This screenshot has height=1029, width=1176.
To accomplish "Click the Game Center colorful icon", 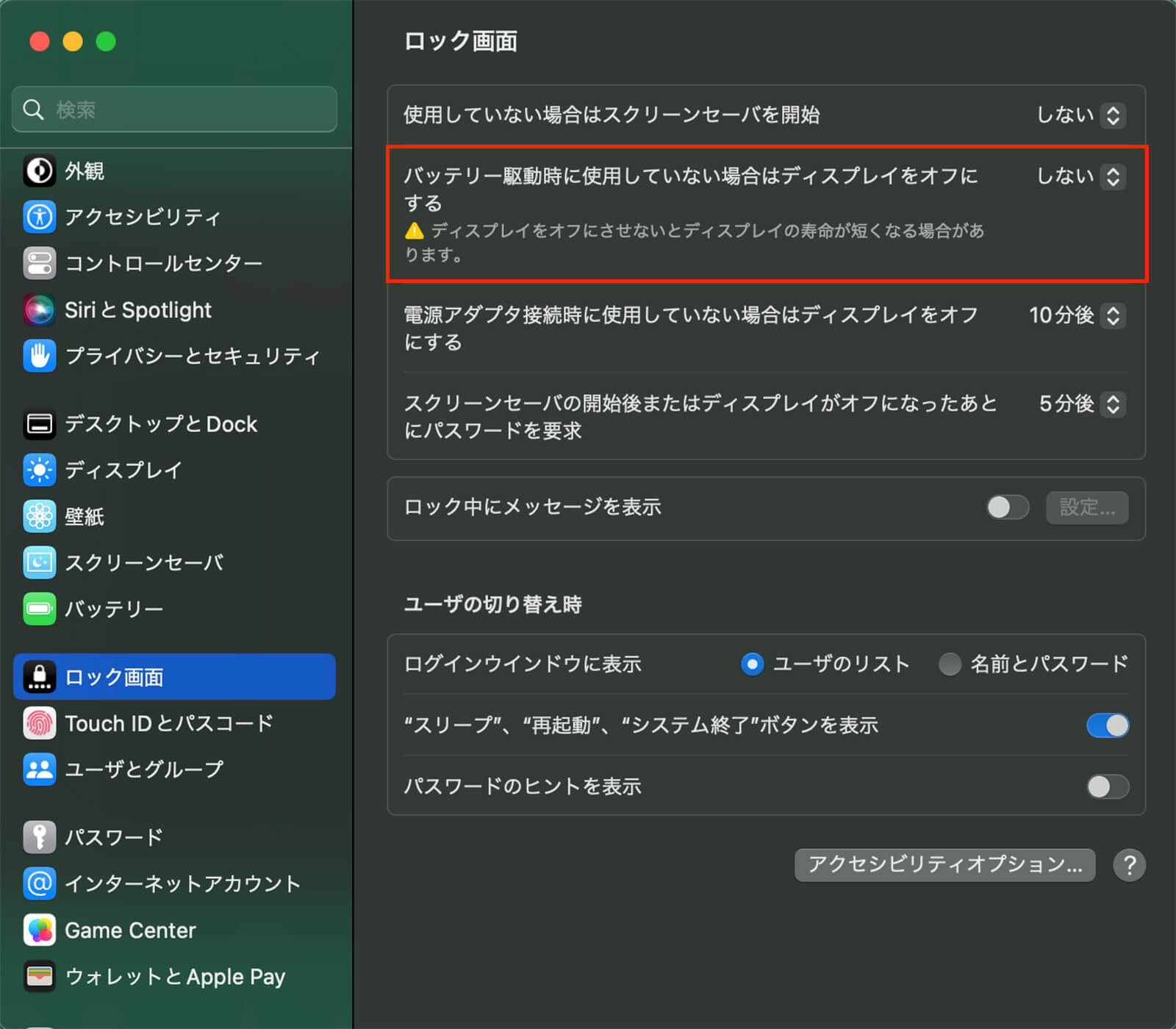I will pyautogui.click(x=39, y=931).
